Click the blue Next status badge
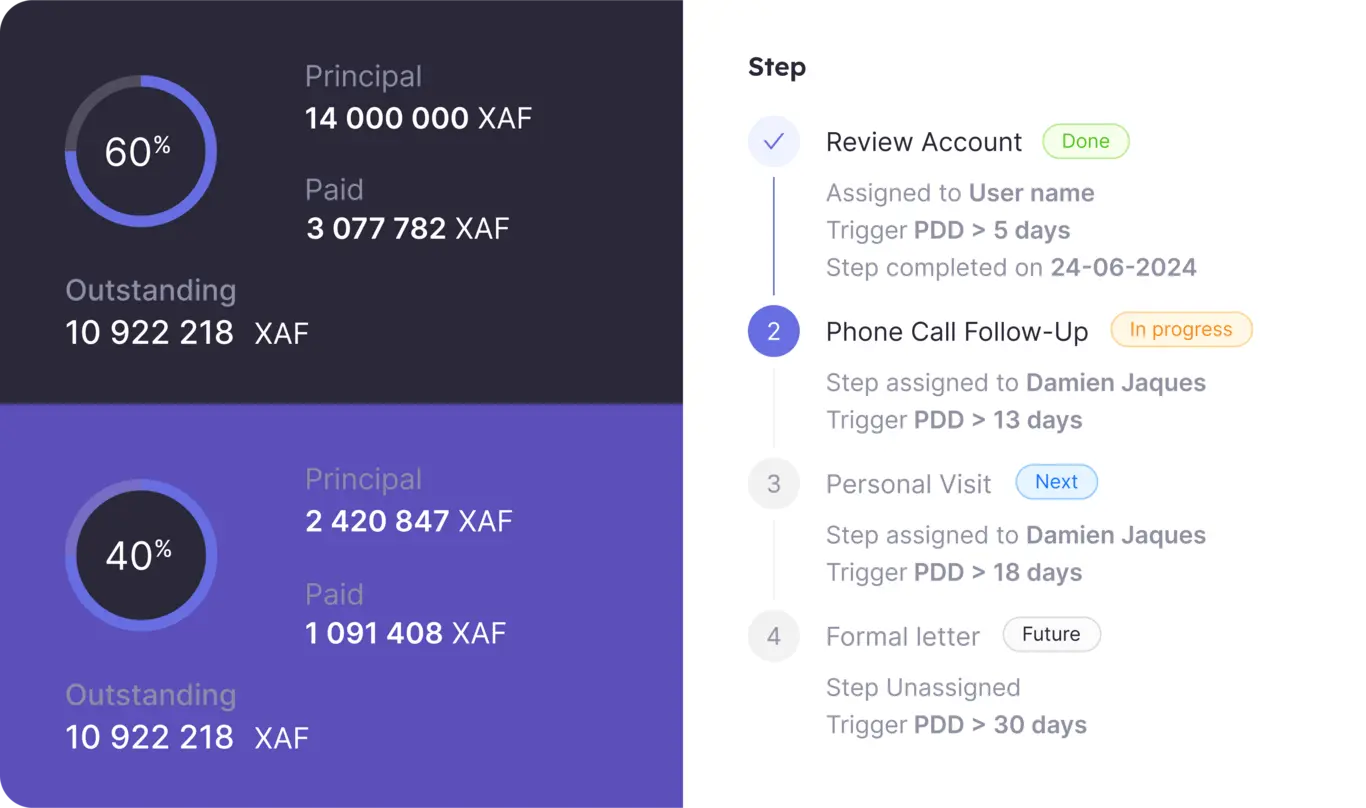The width and height of the screenshot is (1366, 808). point(1056,482)
